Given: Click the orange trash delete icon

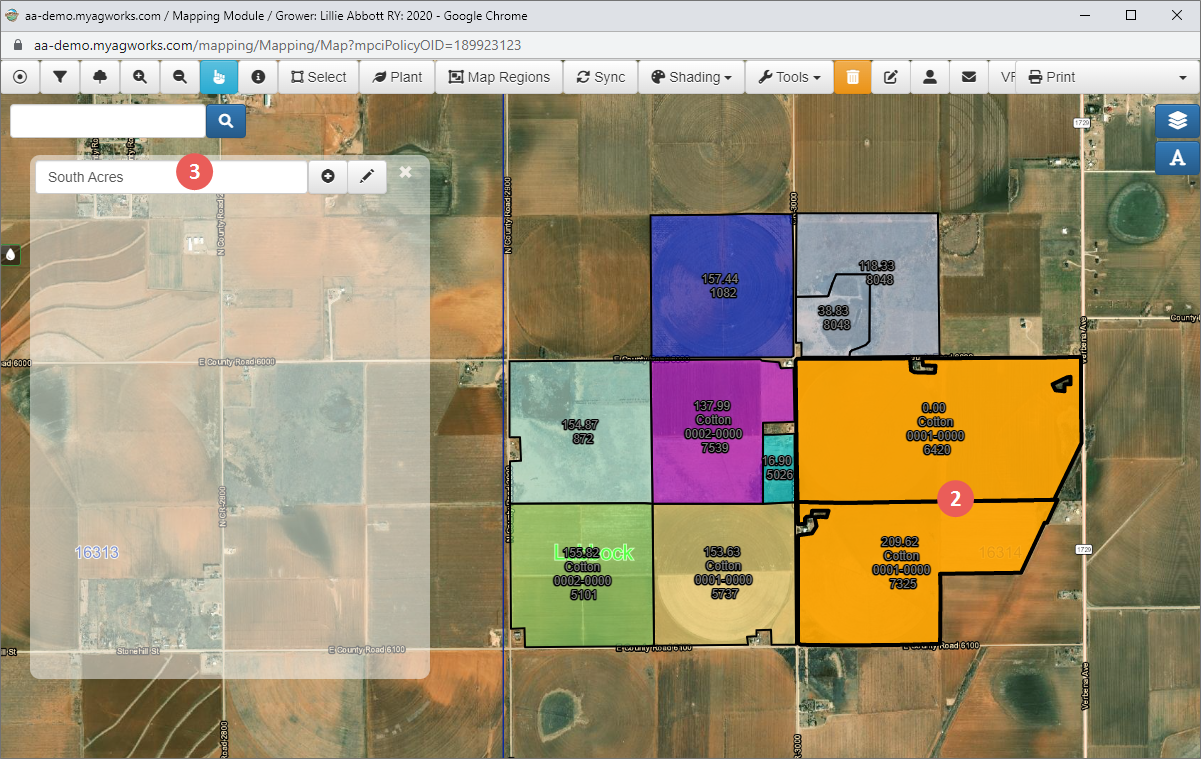Looking at the screenshot, I should click(852, 77).
